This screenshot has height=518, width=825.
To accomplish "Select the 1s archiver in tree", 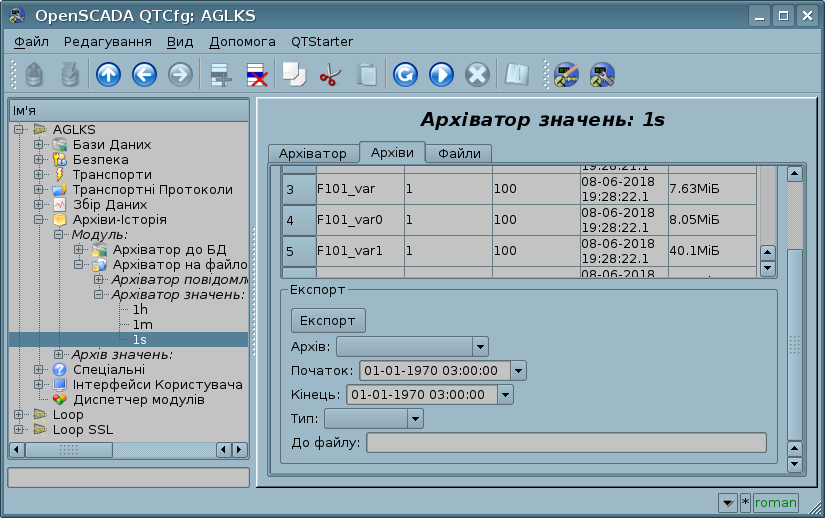I will point(139,340).
